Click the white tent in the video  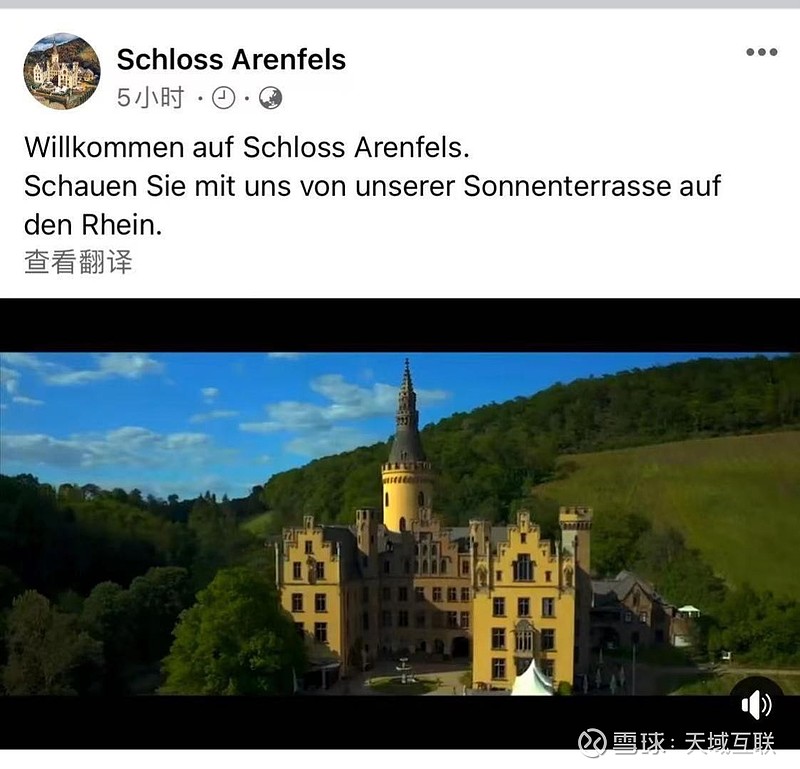coord(531,679)
